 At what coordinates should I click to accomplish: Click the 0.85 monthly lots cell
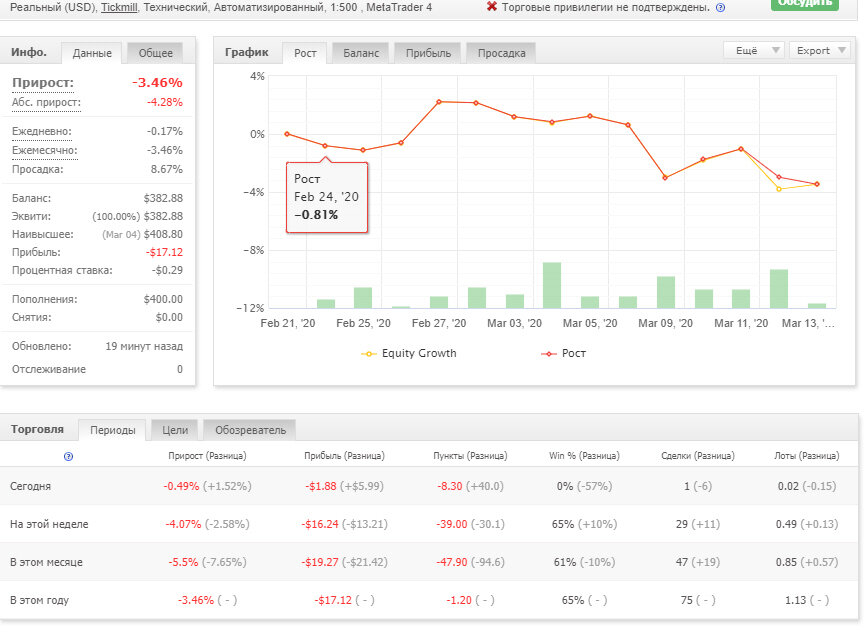(786, 563)
